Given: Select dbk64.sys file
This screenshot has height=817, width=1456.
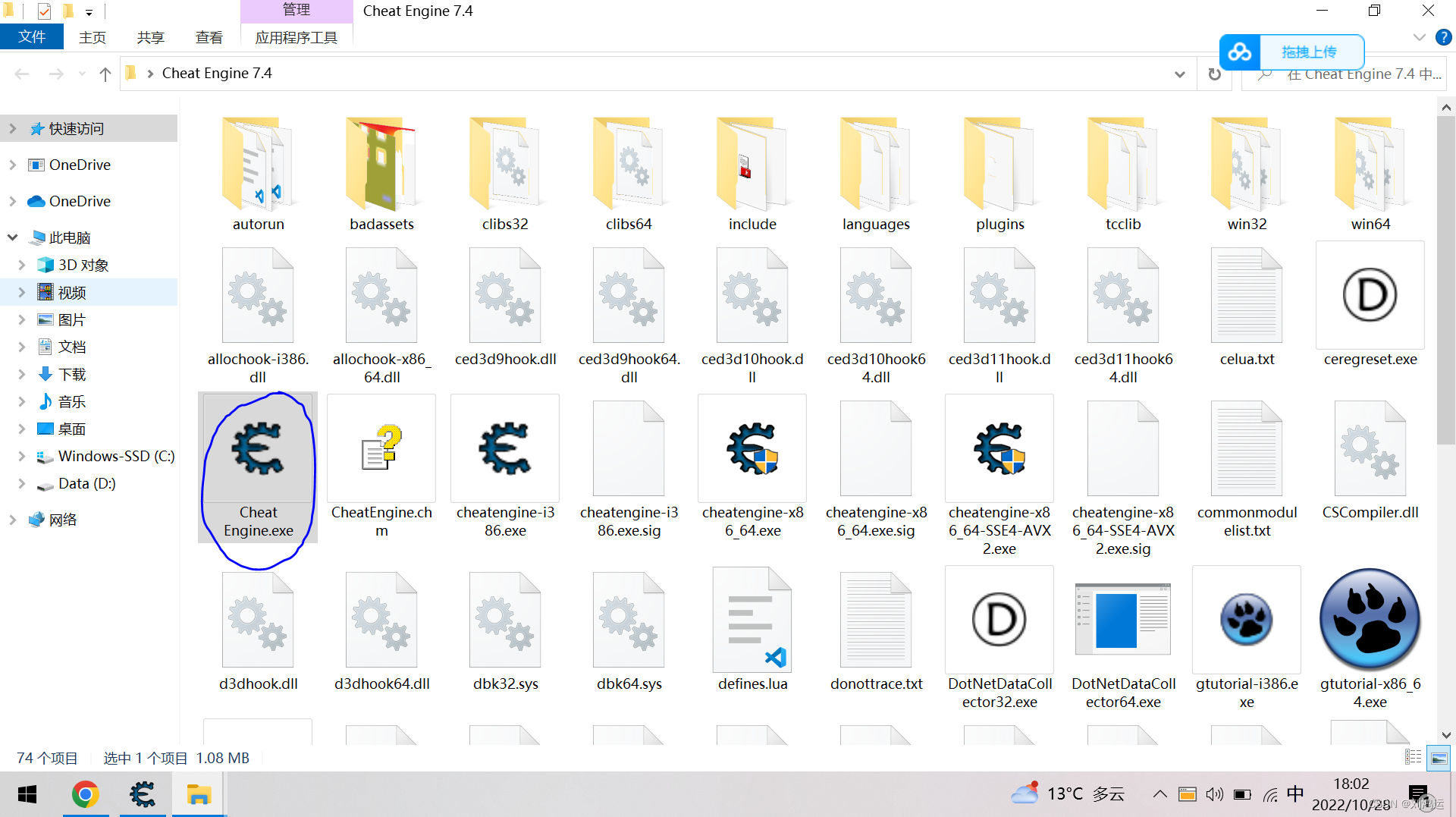Looking at the screenshot, I should tap(629, 630).
